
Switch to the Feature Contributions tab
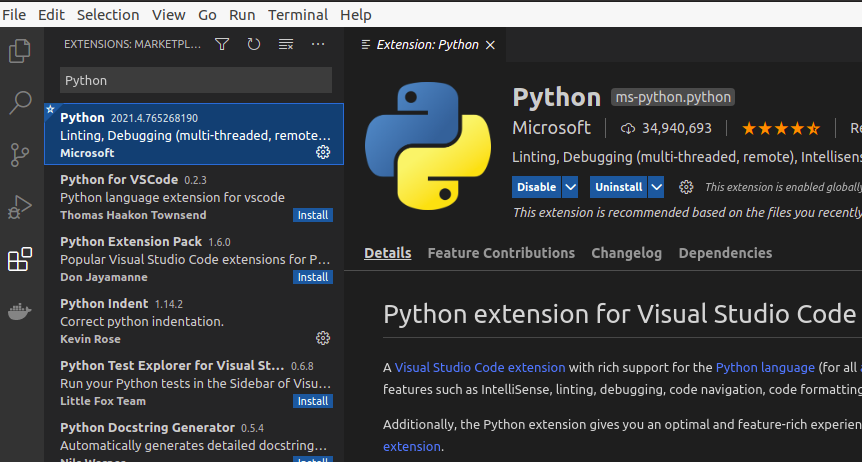click(x=501, y=253)
